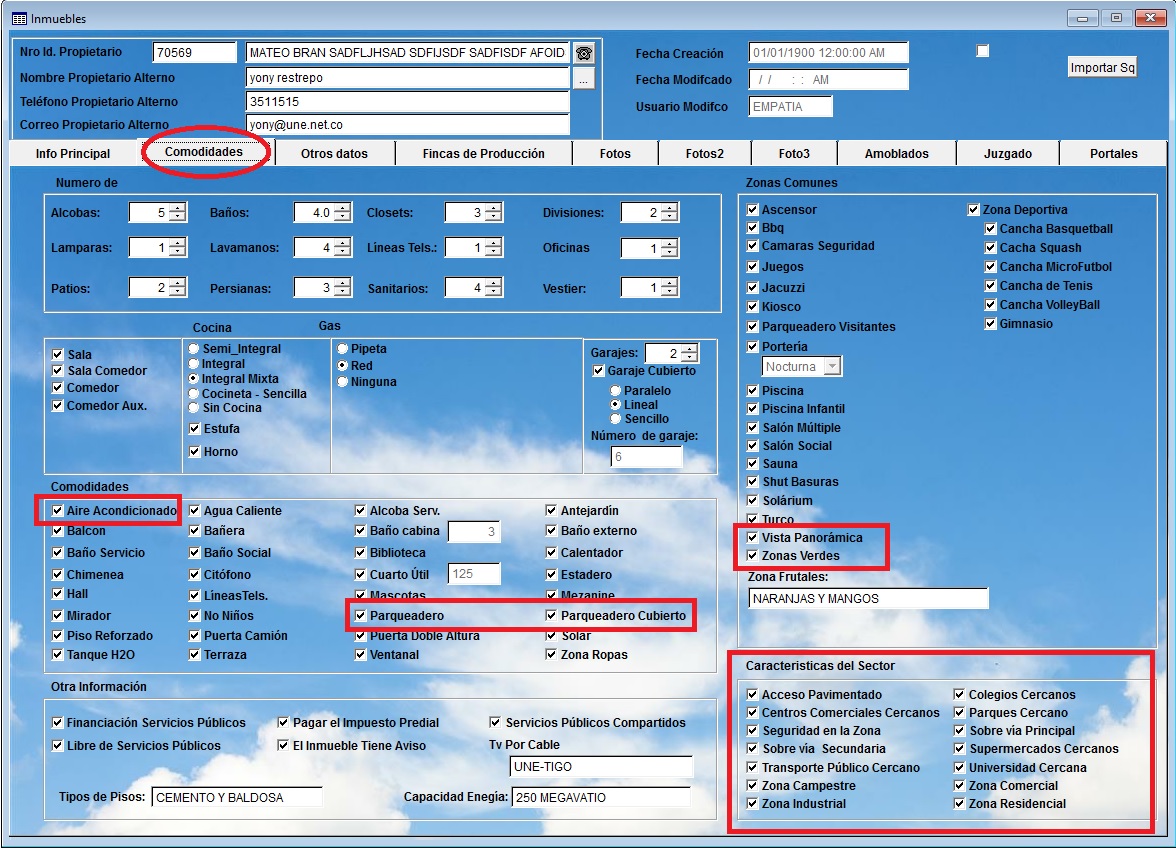Adjust the Garajes spinner arrows

[689, 353]
